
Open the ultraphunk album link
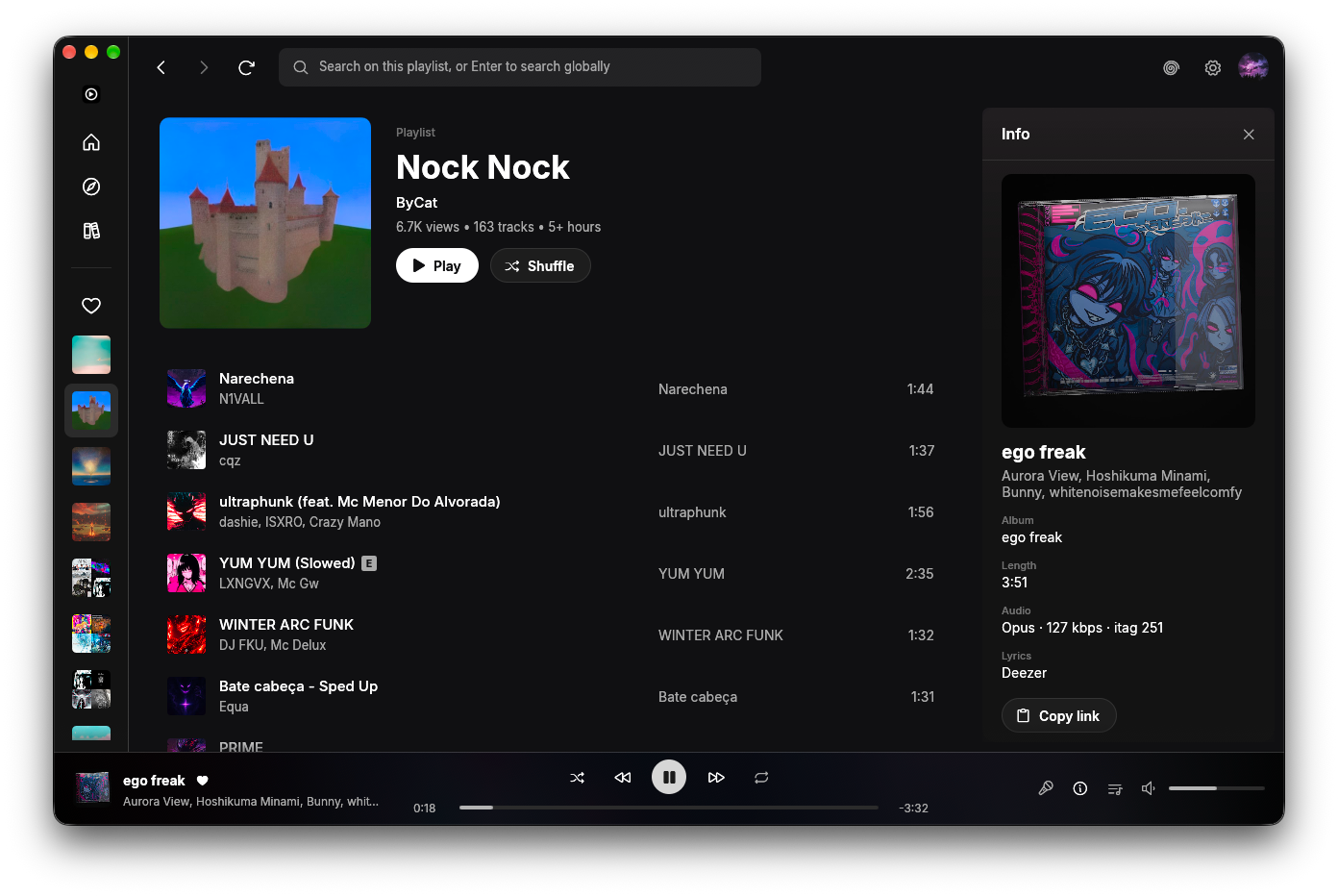coord(692,512)
